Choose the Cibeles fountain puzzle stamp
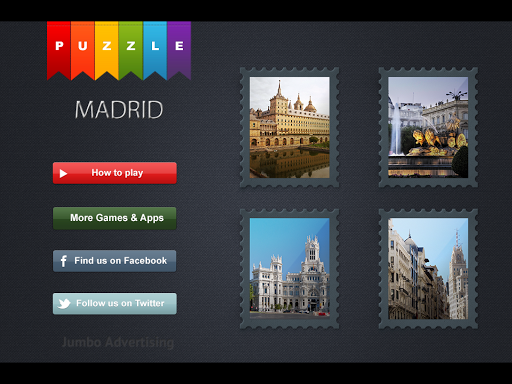Screen dimensions: 512x384 [428, 127]
